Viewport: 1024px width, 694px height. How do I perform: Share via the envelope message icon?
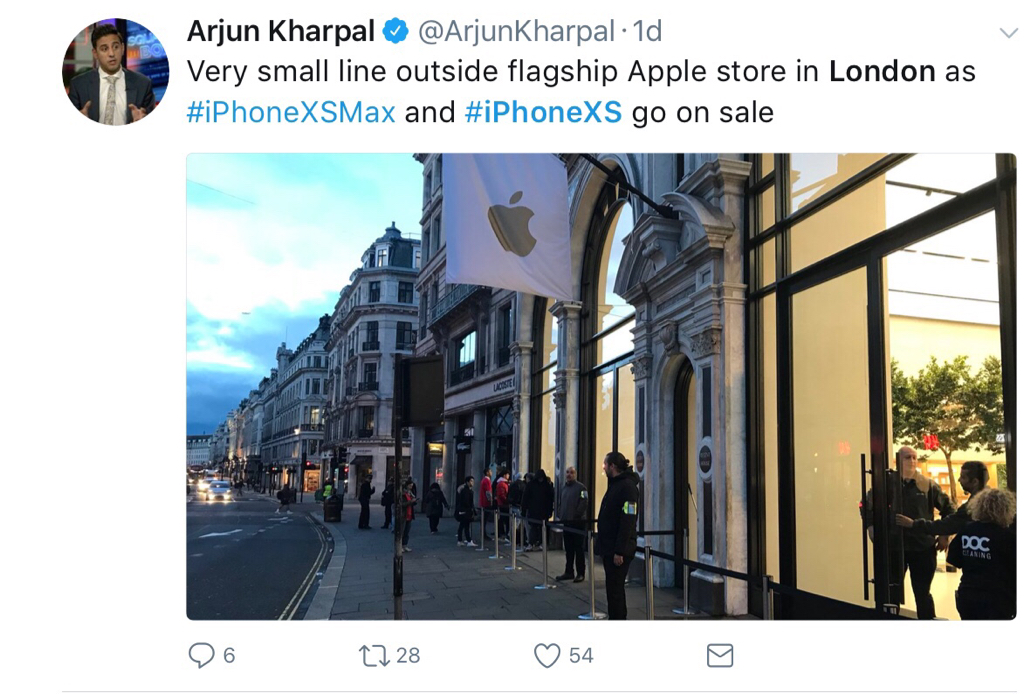720,655
